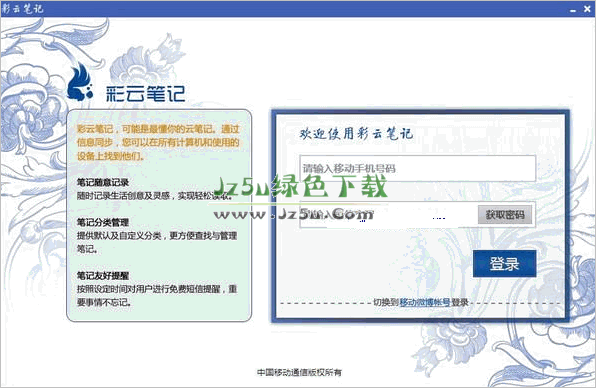Click the 彩云笔记 title in the title bar

tap(22, 9)
